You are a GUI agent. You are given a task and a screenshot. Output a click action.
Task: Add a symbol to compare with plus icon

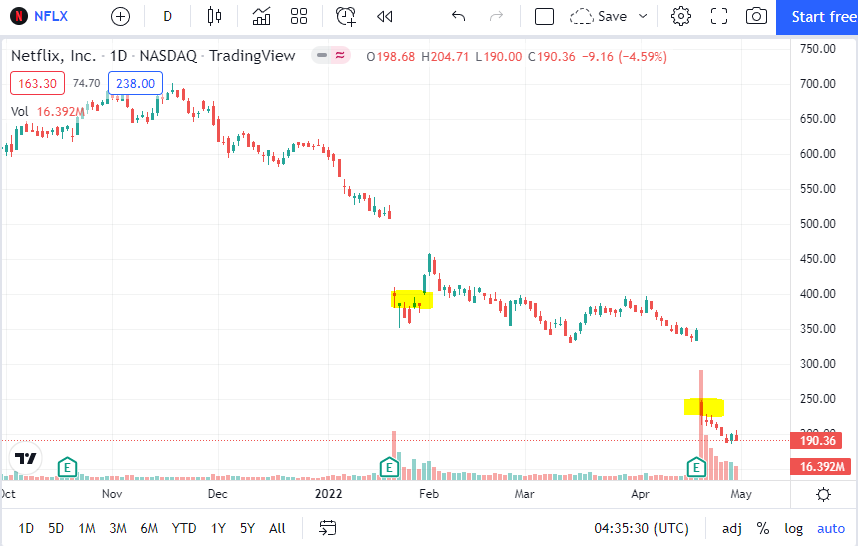point(120,16)
